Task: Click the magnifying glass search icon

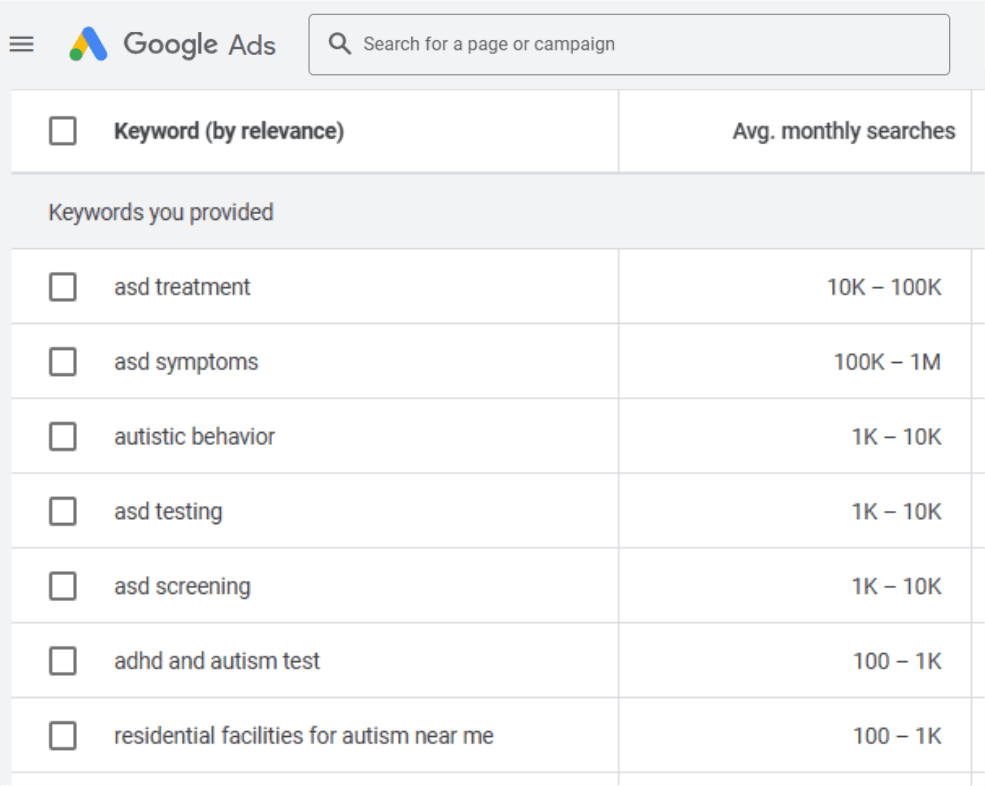Action: 340,44
